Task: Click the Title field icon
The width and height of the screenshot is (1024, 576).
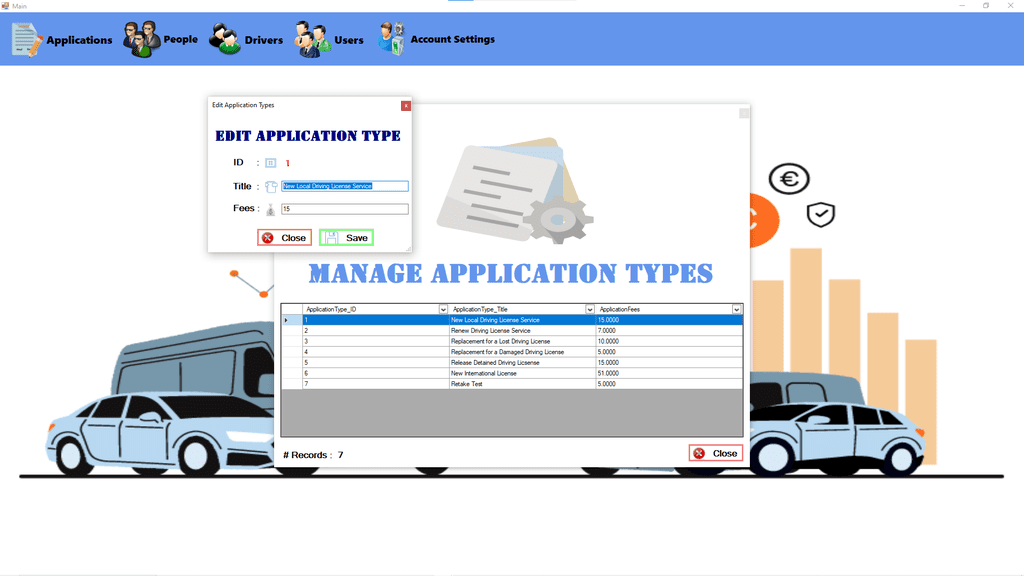Action: [x=271, y=187]
